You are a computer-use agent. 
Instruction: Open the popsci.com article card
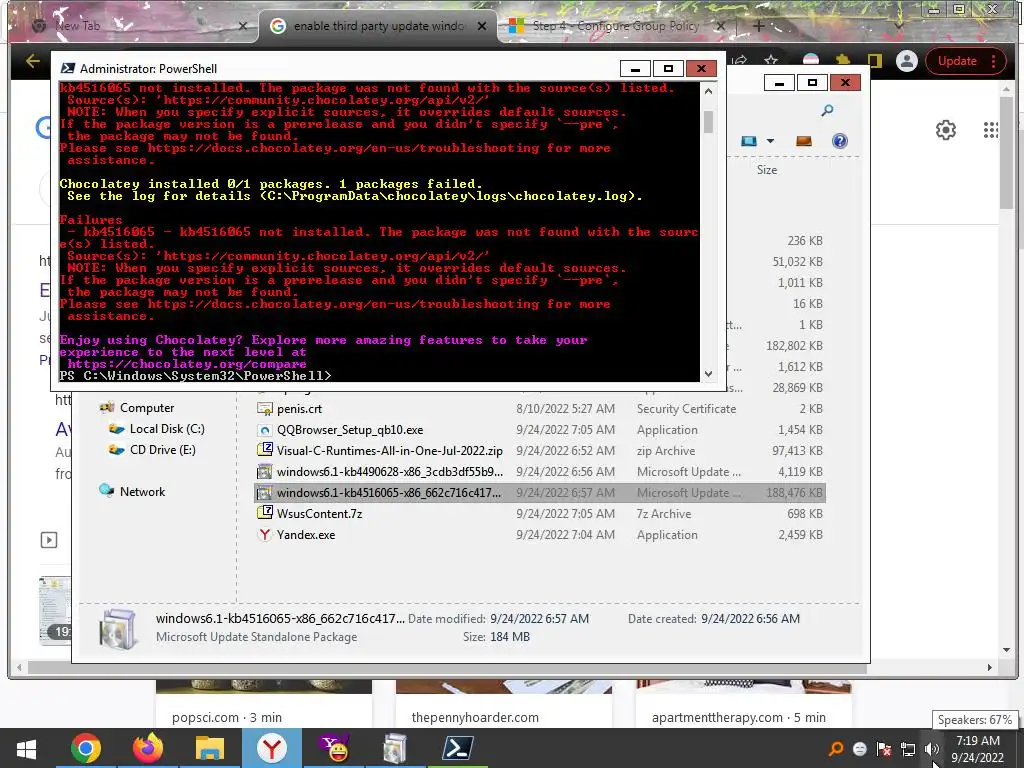click(x=264, y=705)
